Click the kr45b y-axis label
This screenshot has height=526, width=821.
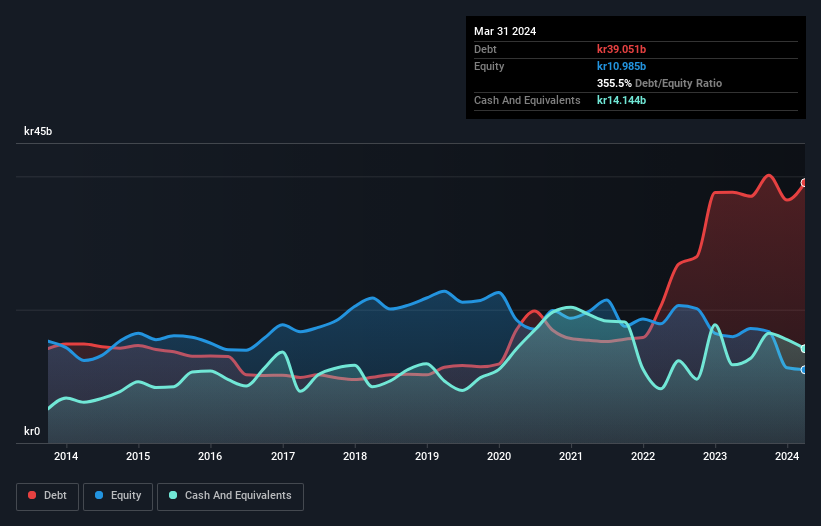38,131
